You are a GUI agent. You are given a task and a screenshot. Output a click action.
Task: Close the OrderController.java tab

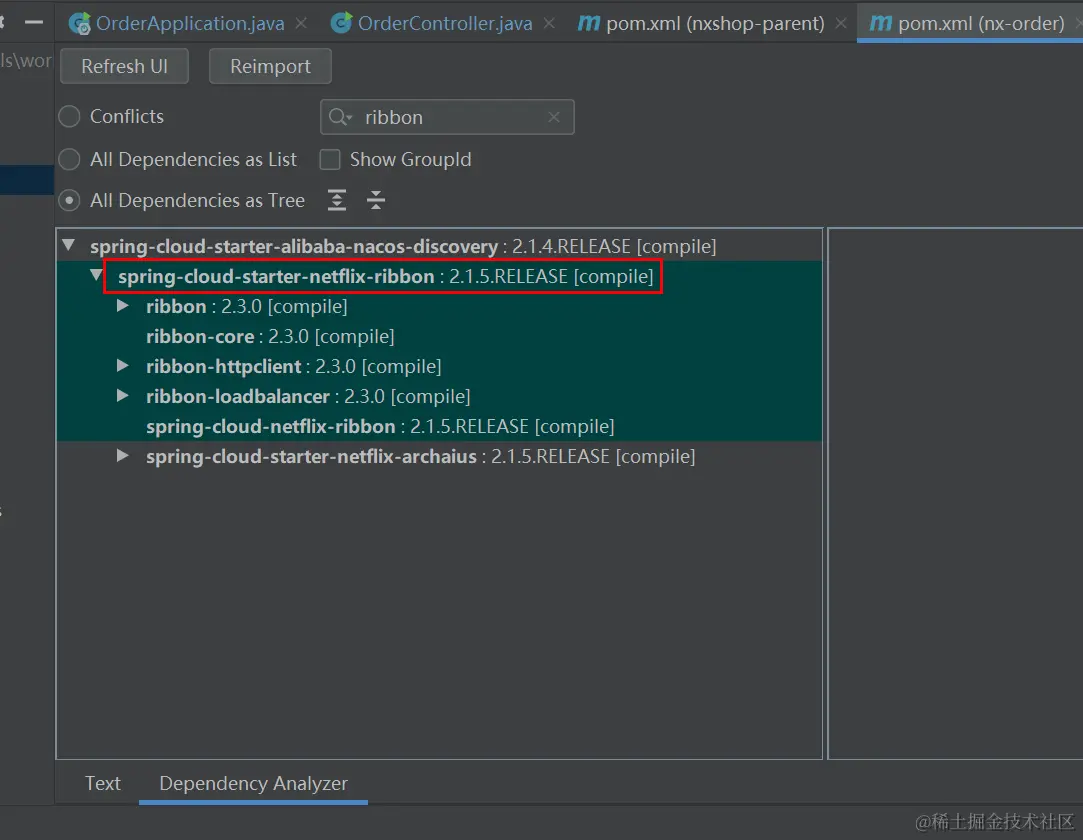click(x=549, y=23)
